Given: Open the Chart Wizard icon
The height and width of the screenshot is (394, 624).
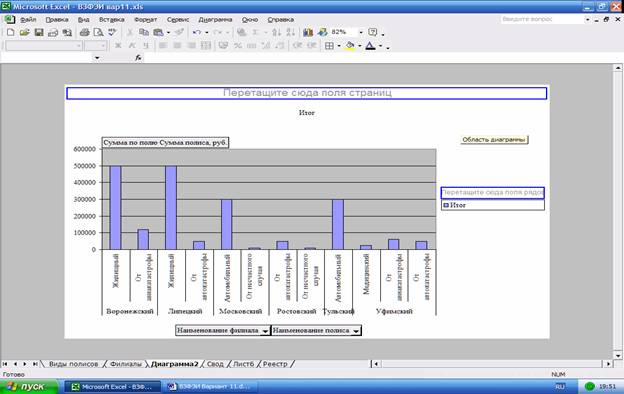Looking at the screenshot, I should (308, 32).
